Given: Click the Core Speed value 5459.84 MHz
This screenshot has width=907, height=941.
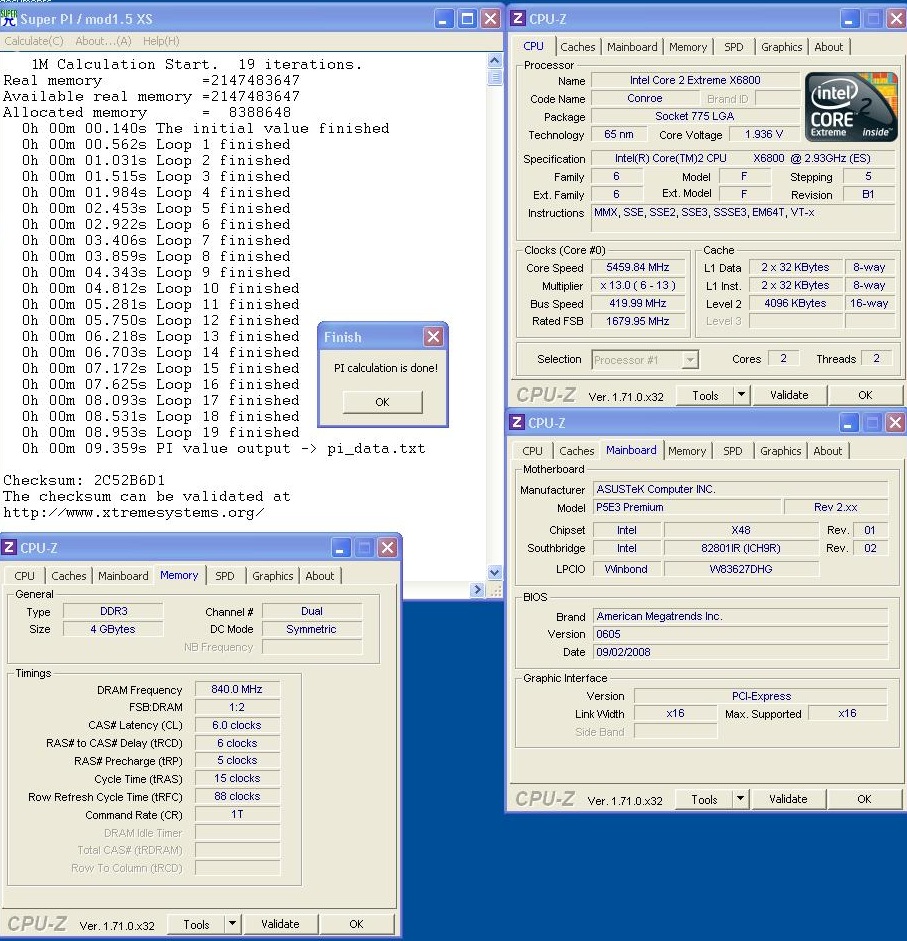Looking at the screenshot, I should pos(637,267).
